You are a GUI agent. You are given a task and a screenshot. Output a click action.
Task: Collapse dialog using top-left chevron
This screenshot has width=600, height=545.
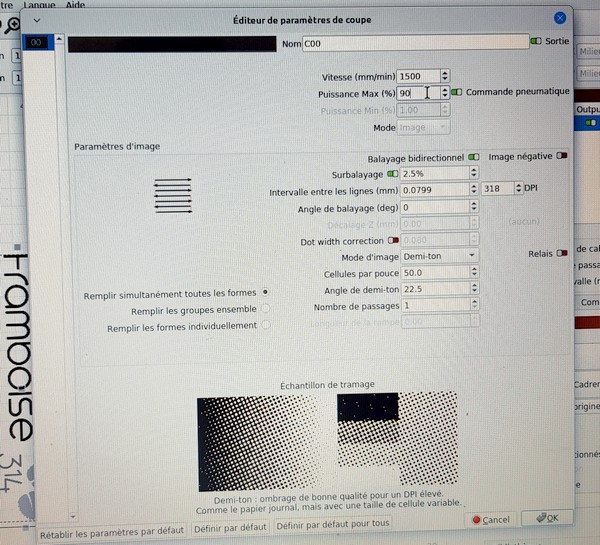(37, 20)
